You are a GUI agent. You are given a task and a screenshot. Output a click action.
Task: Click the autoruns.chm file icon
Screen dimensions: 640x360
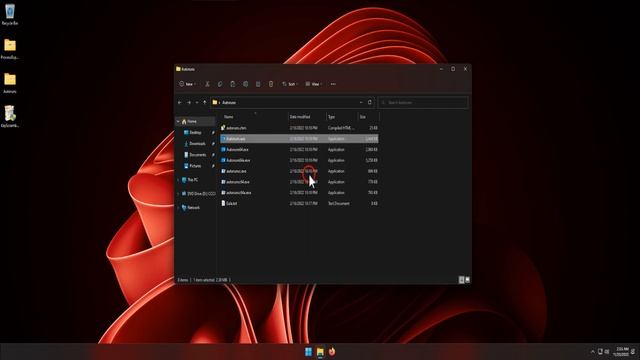[223, 127]
